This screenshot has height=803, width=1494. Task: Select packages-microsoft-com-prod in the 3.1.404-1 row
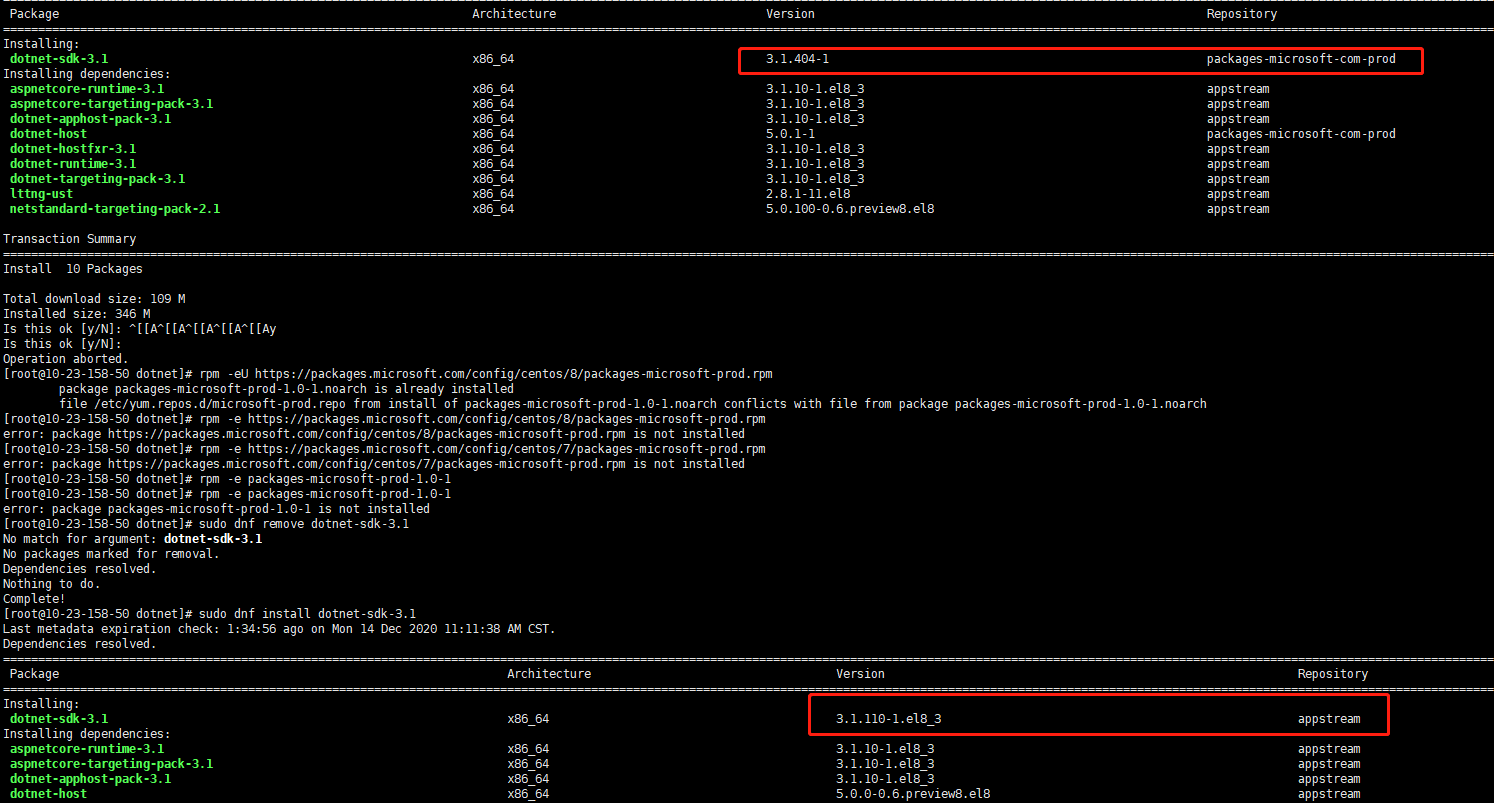(1301, 59)
